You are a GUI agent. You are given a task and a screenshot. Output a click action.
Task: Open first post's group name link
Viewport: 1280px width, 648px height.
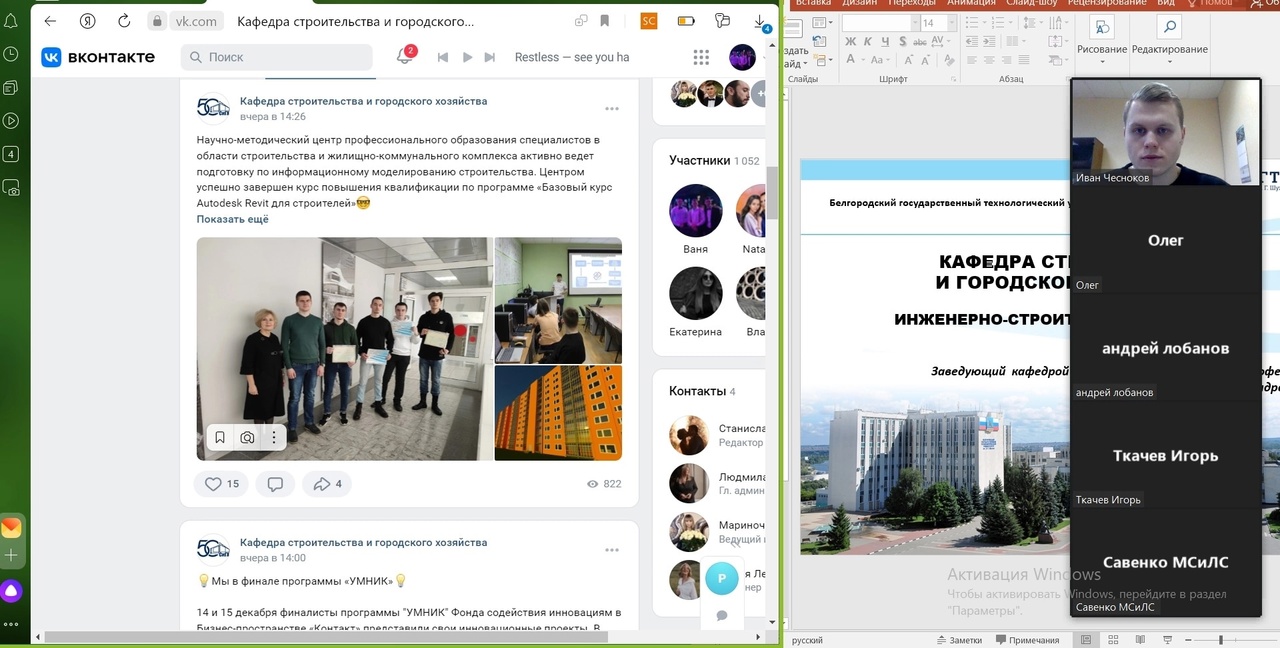point(363,101)
